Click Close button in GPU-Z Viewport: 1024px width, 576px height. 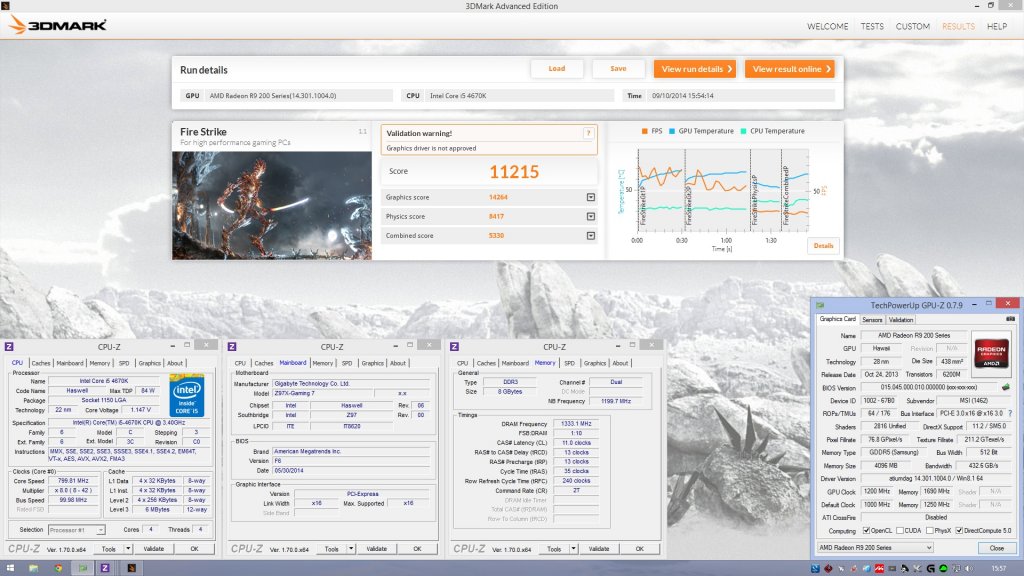coord(997,548)
